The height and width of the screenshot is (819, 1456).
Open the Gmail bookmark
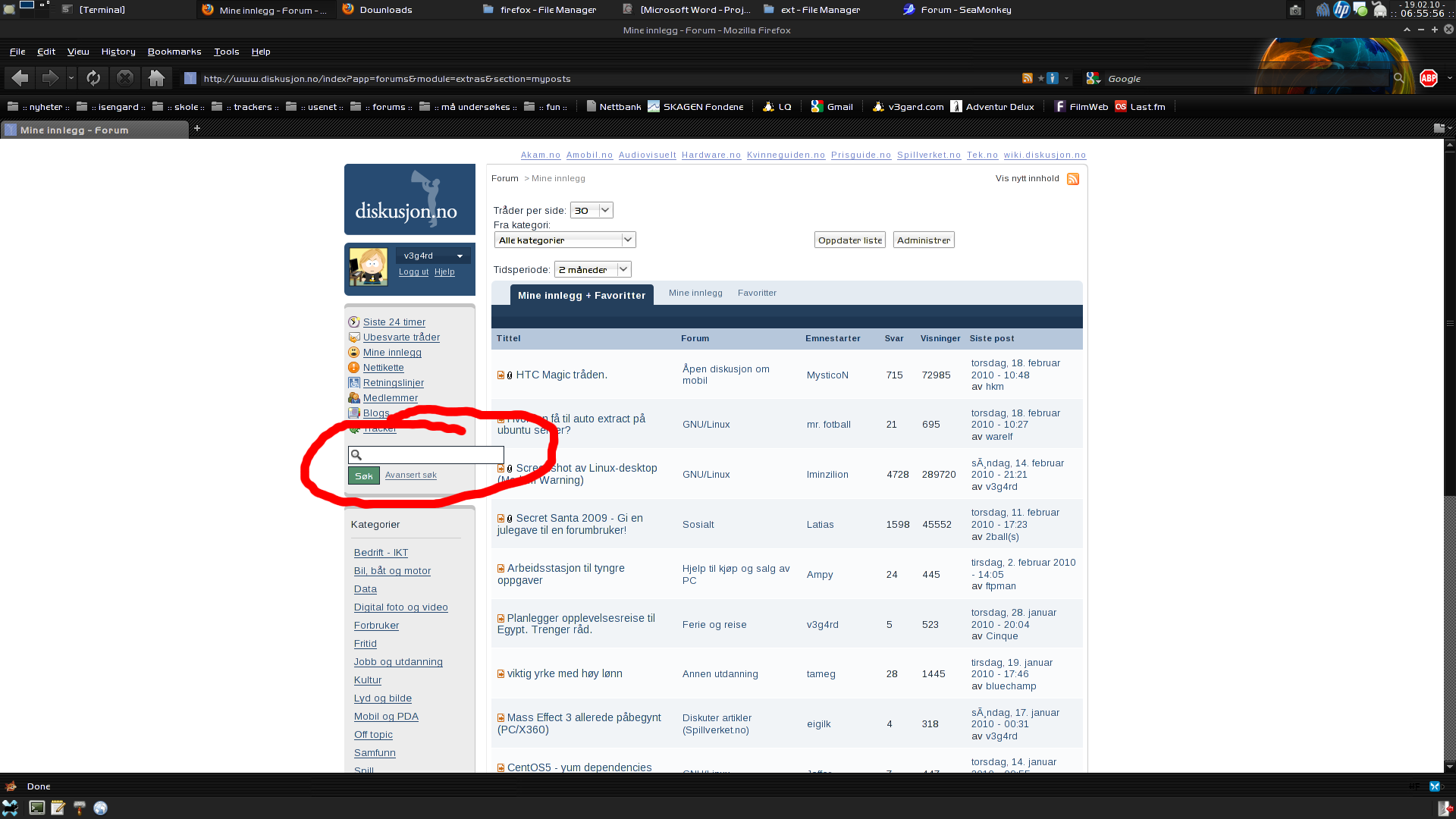click(x=832, y=107)
